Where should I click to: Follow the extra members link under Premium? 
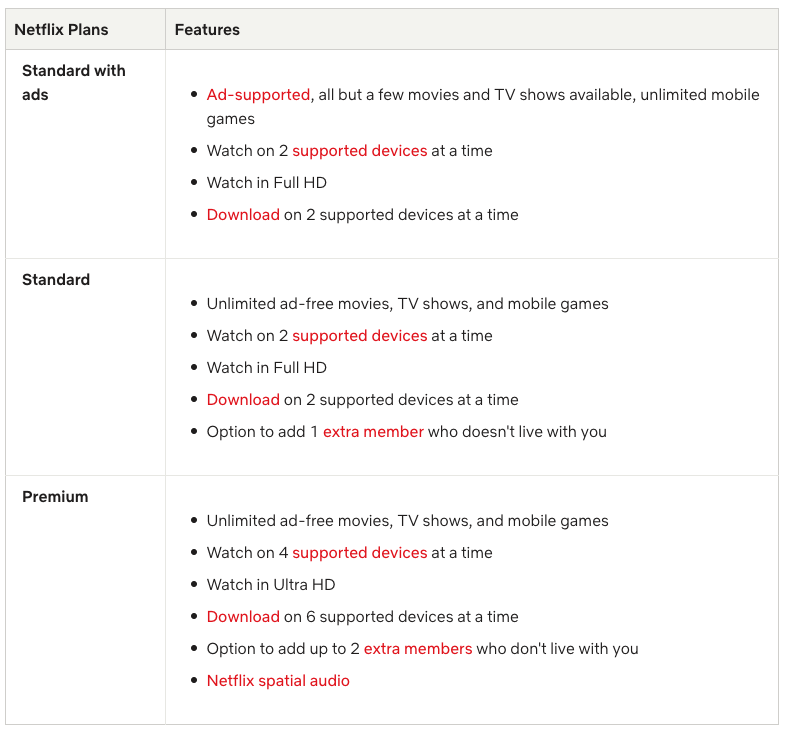(x=417, y=649)
